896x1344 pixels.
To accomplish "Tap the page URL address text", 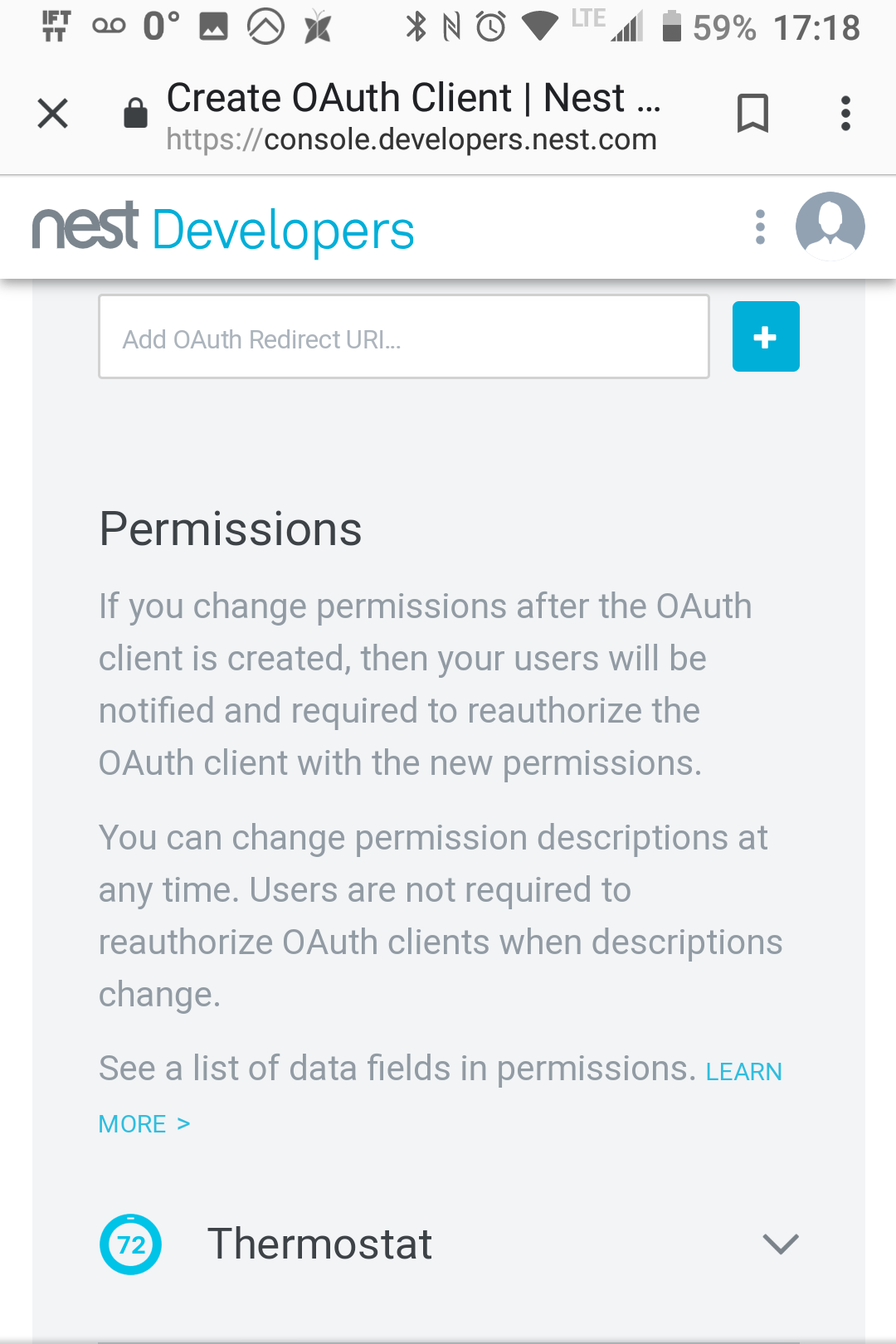I will pos(411,139).
